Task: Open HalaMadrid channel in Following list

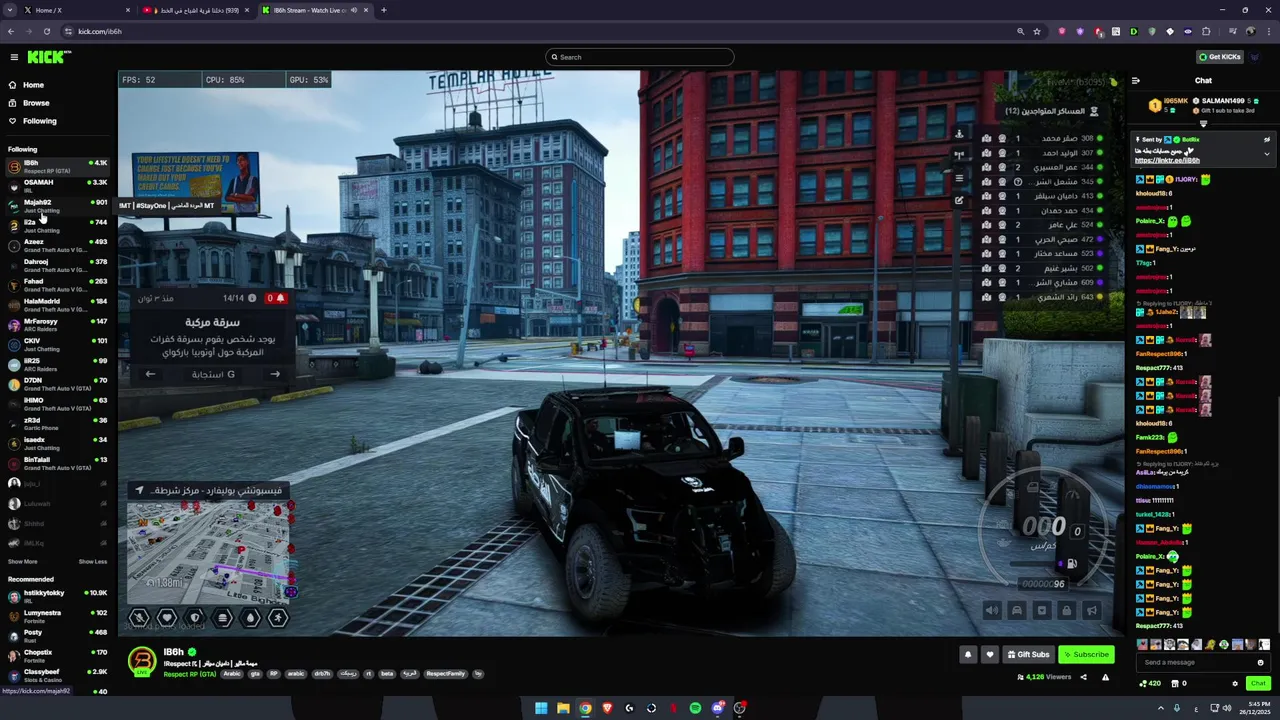Action: tap(58, 304)
